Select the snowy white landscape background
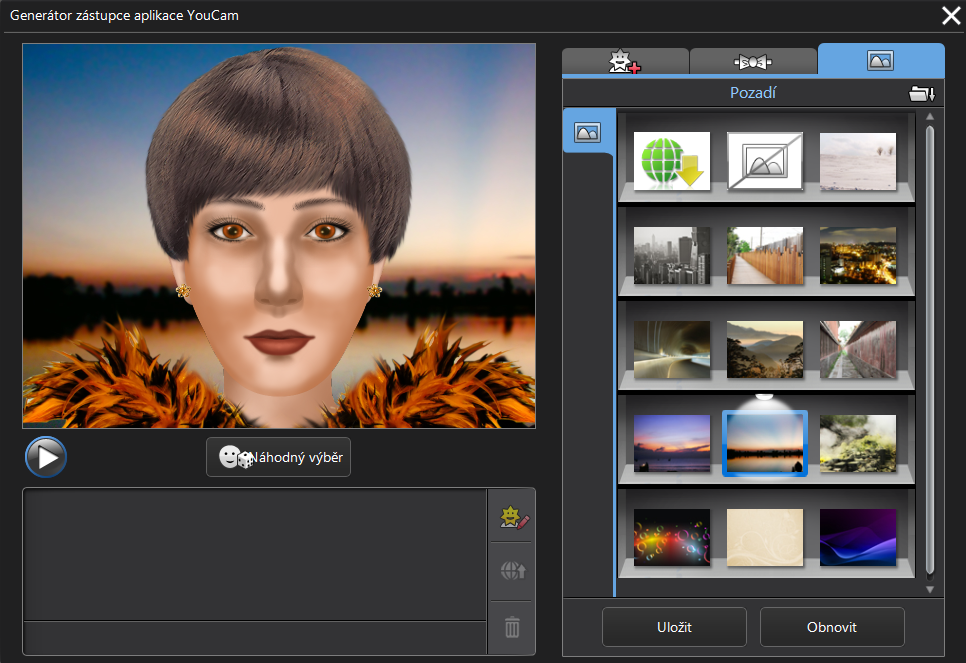966x663 pixels. [857, 160]
